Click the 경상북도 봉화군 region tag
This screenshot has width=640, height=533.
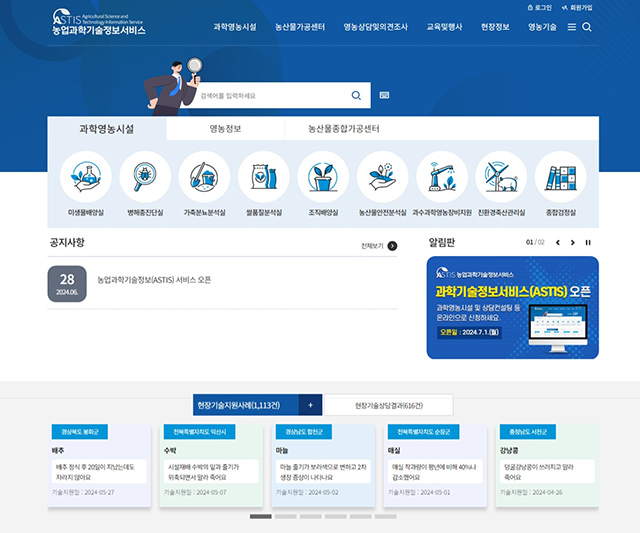(80, 431)
